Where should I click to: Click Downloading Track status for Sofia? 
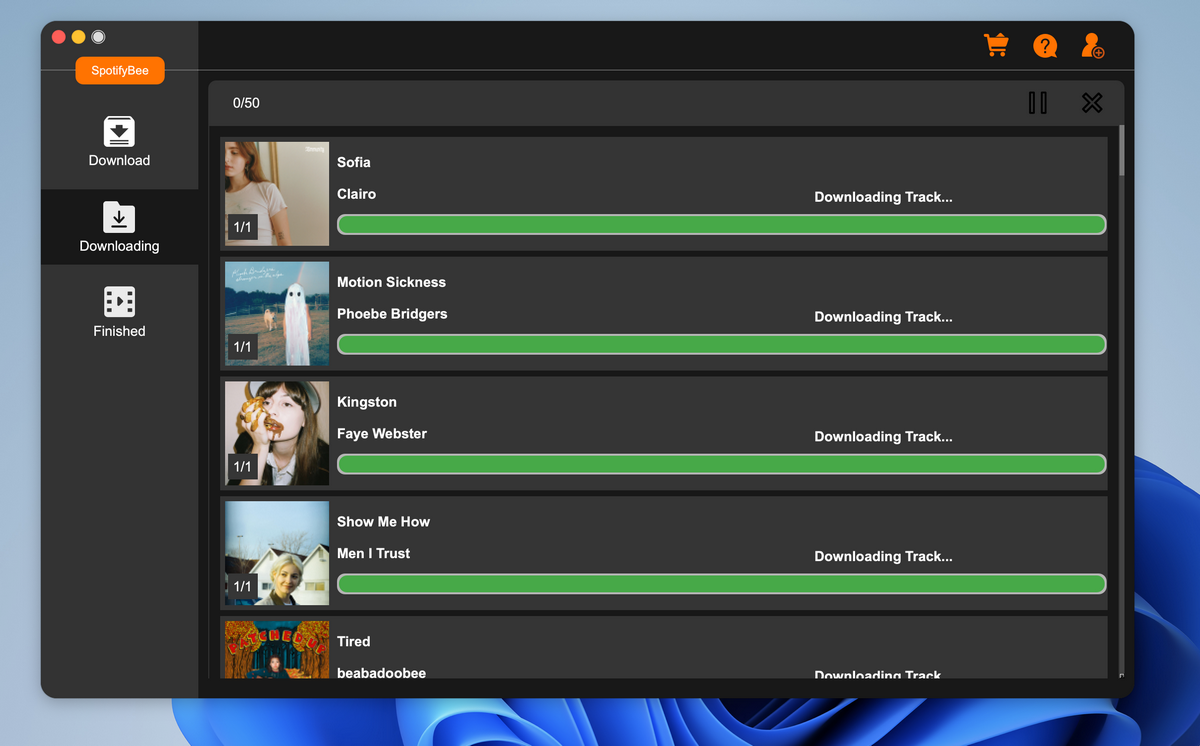[x=883, y=197]
